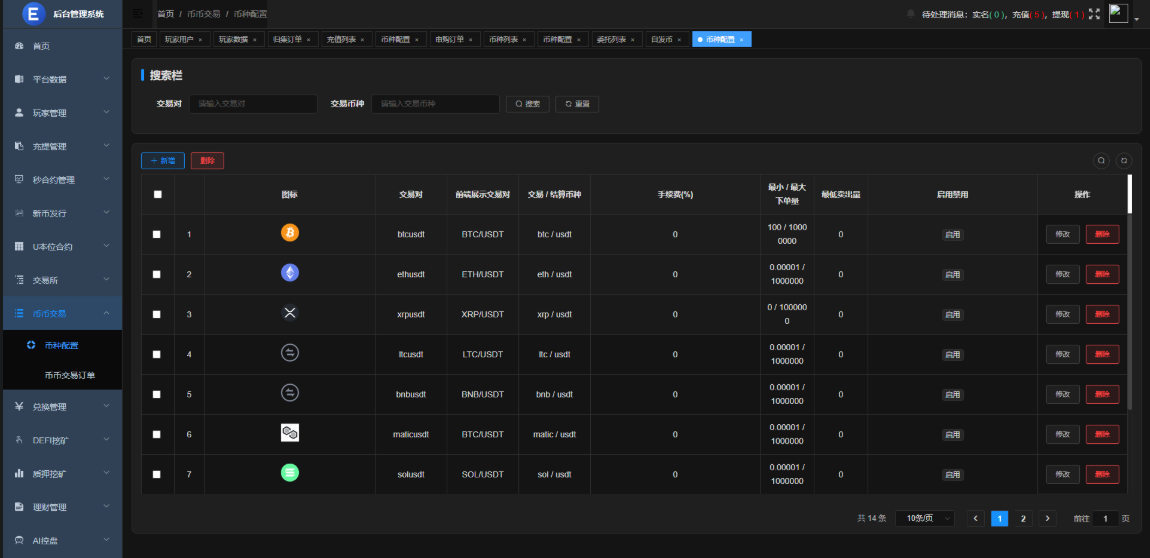Open 币币交易订单 in the sidebar submenu
Screen dimensions: 1150x558
point(70,376)
